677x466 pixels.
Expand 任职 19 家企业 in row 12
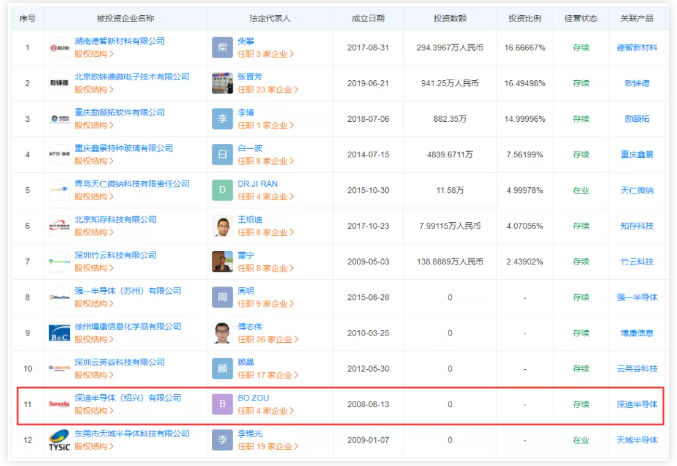[268, 447]
